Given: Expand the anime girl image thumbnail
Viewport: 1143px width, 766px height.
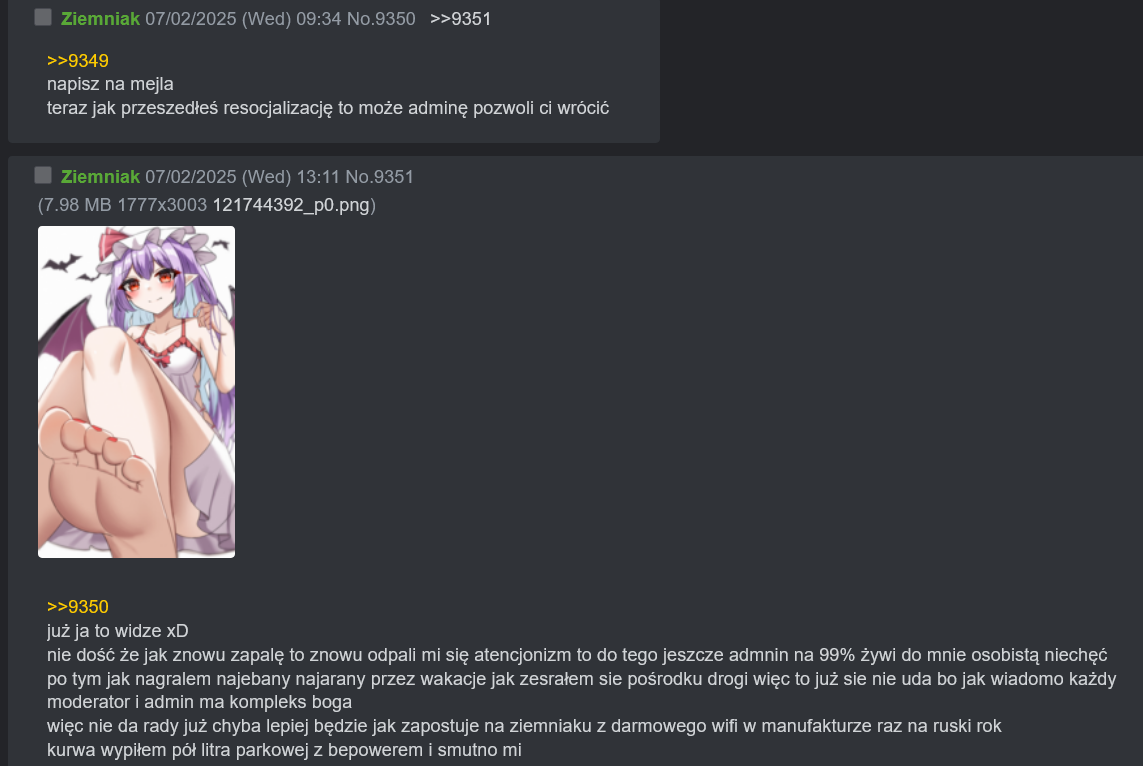Looking at the screenshot, I should [x=136, y=392].
